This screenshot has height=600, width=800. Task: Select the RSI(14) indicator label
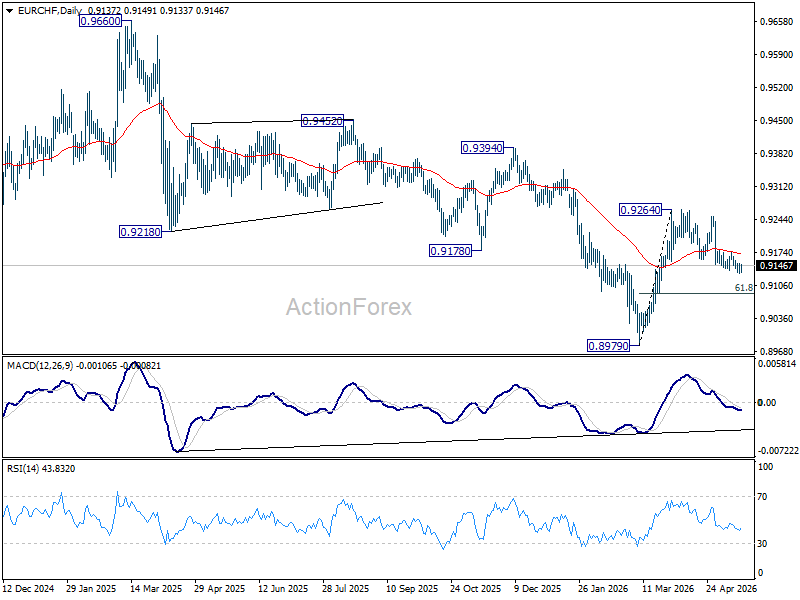coord(23,468)
